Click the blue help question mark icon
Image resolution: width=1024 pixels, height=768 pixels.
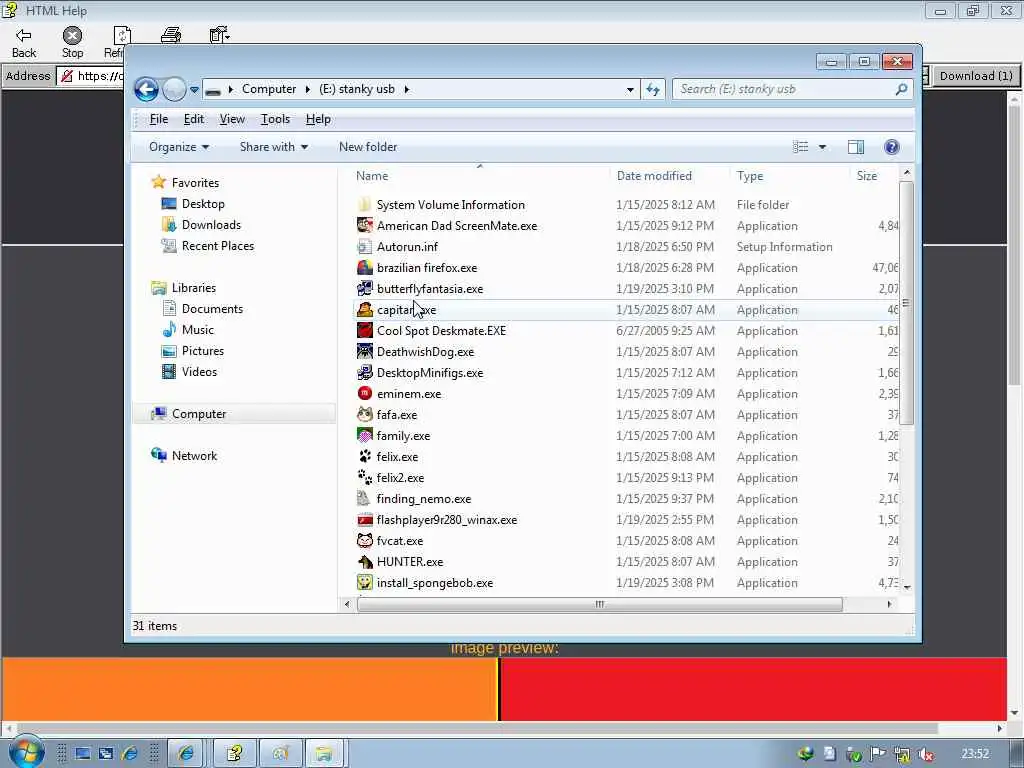(891, 147)
